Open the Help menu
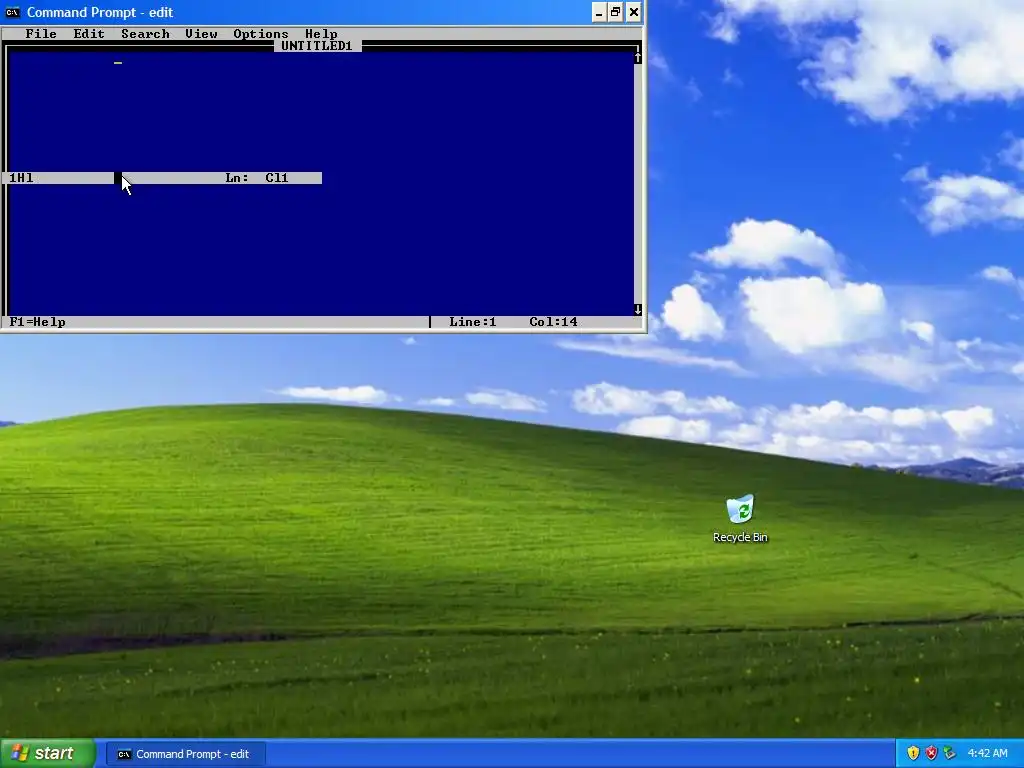Screen dimensions: 1024x768 [321, 34]
